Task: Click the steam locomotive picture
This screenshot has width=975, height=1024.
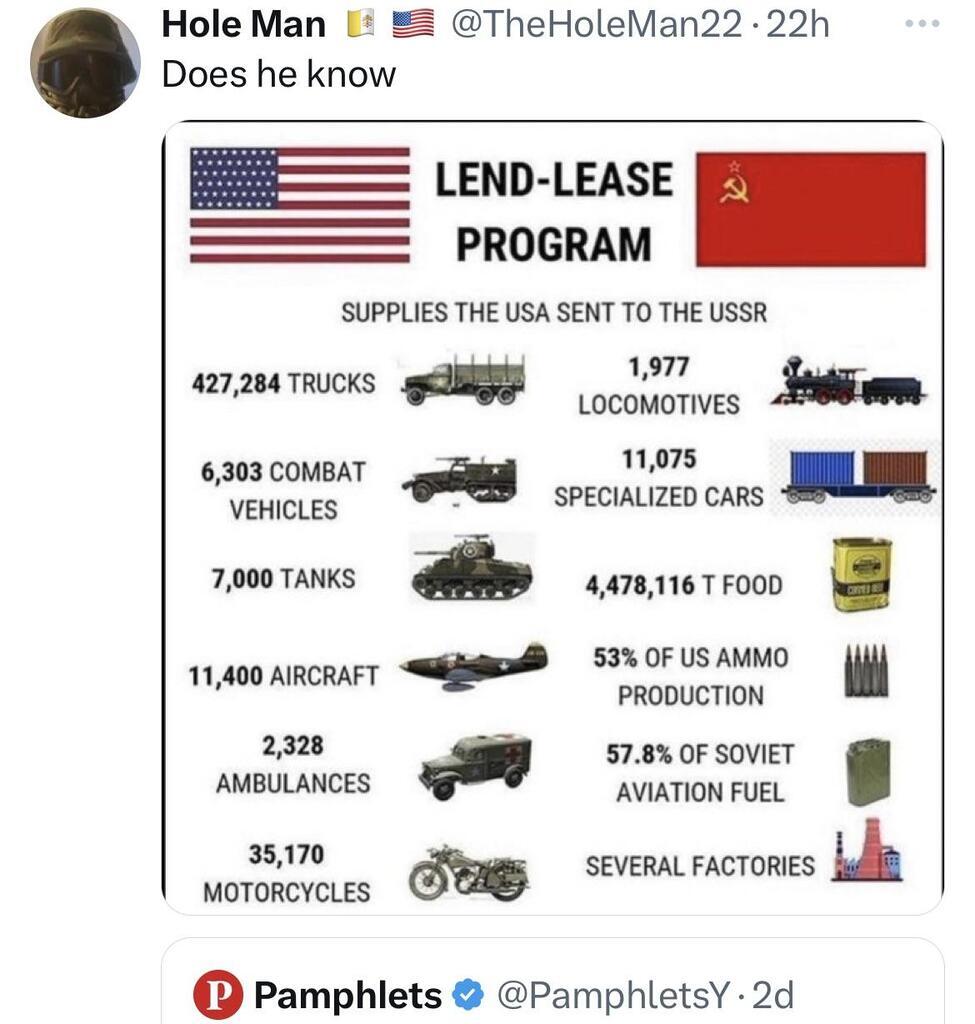Action: (x=847, y=382)
